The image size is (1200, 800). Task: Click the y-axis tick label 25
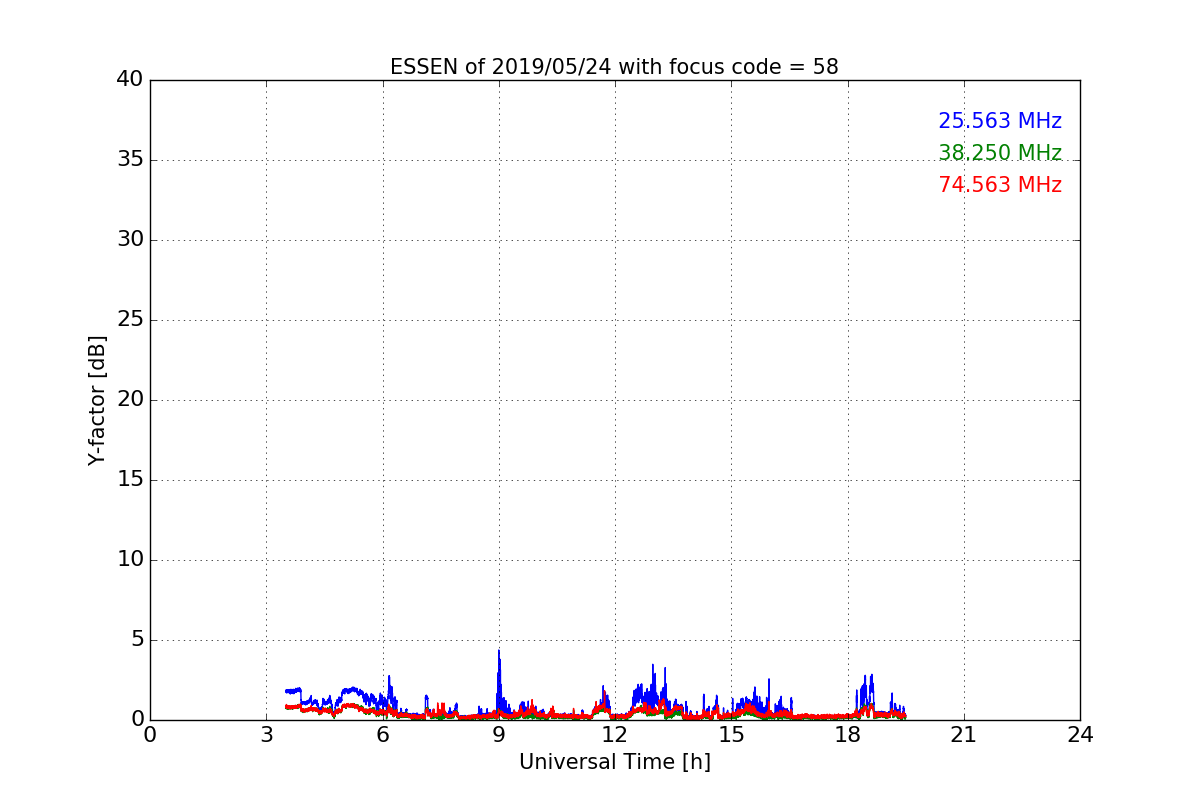tap(130, 320)
